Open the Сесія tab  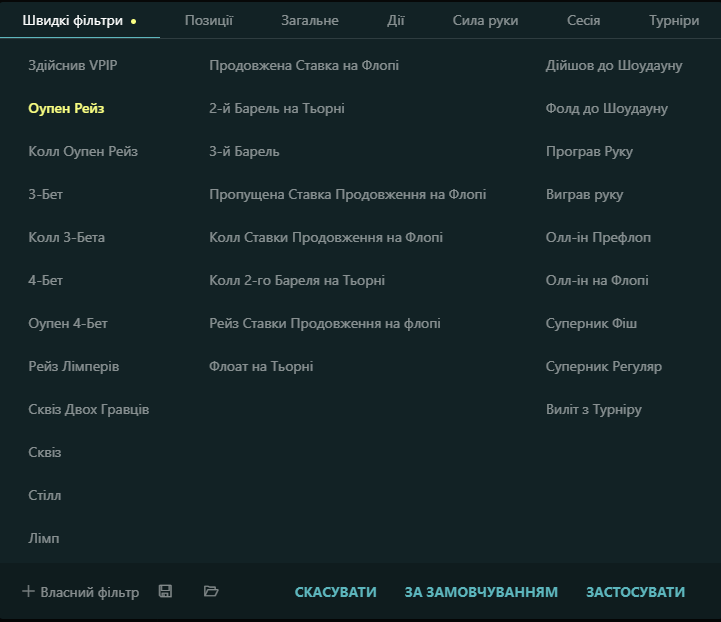[584, 20]
